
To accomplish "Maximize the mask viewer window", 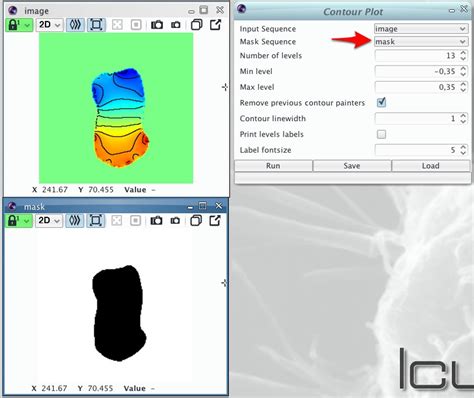I will pos(202,206).
